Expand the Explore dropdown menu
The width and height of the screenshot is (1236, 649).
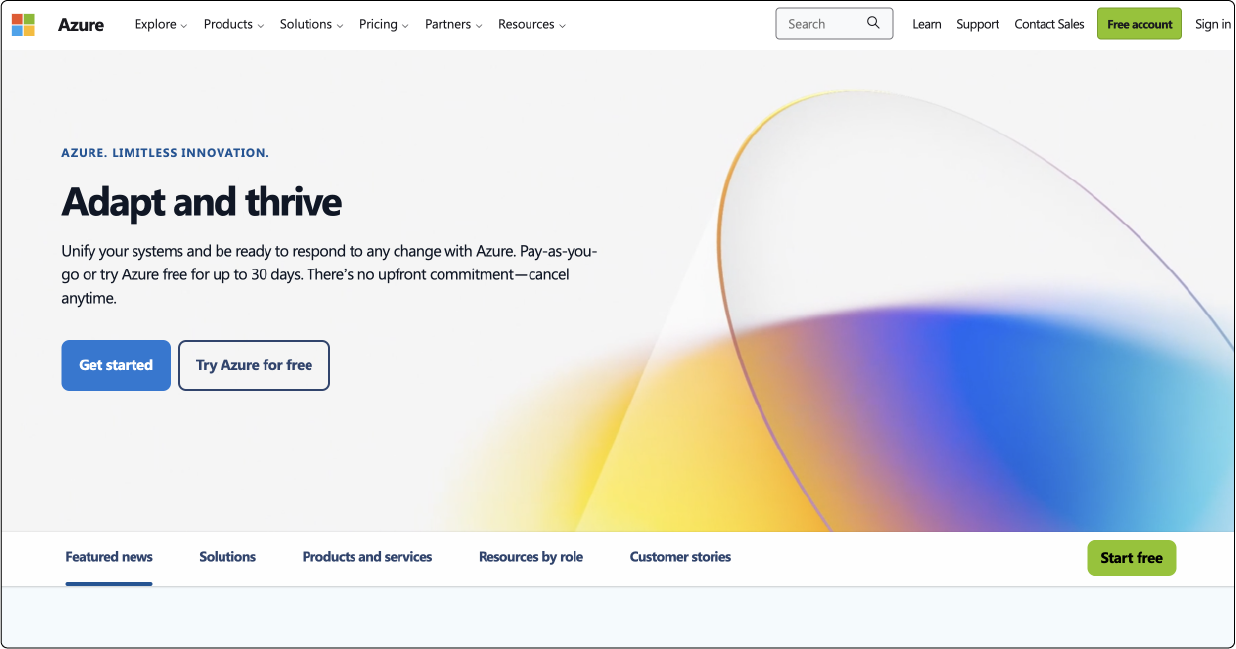tap(161, 24)
